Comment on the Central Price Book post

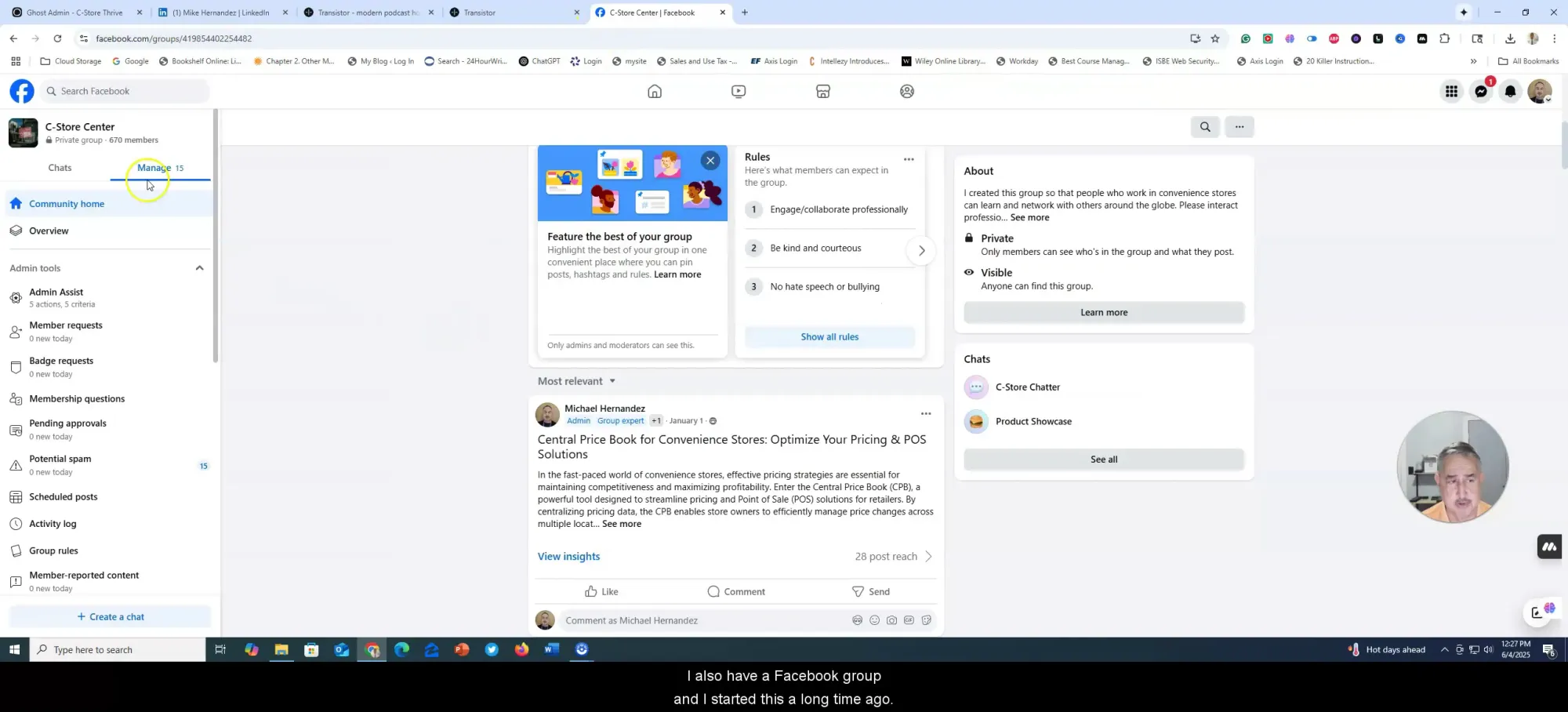pos(736,592)
